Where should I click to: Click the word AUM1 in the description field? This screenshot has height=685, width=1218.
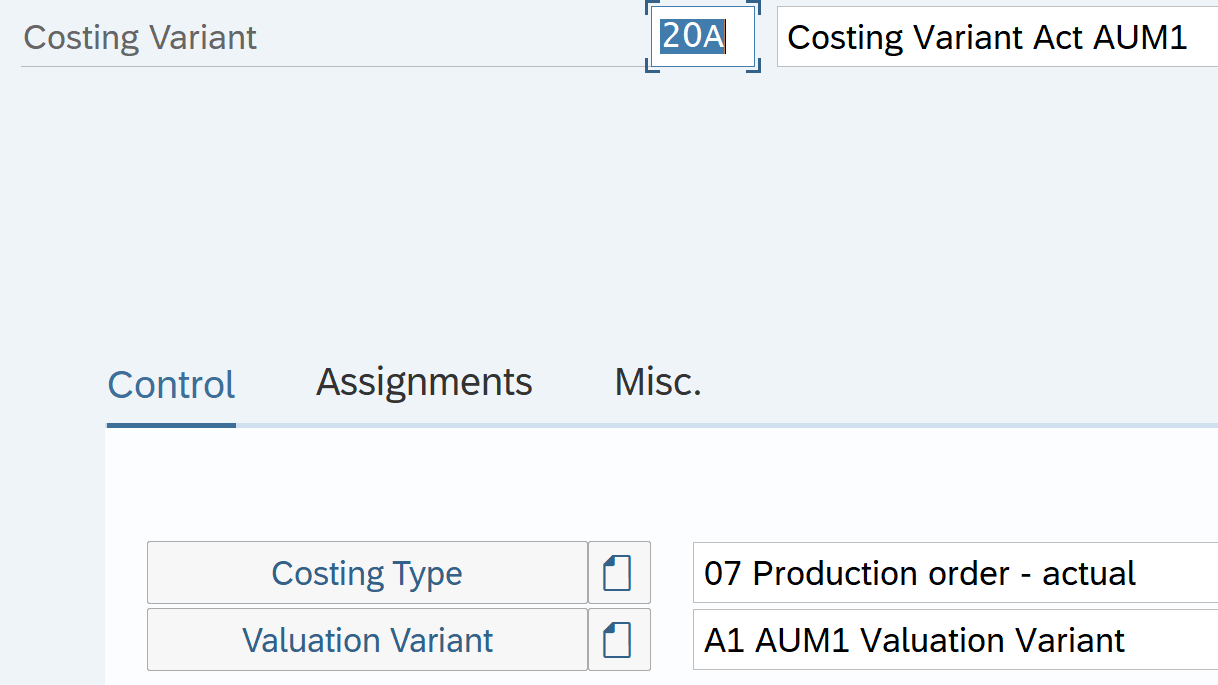click(x=1140, y=38)
